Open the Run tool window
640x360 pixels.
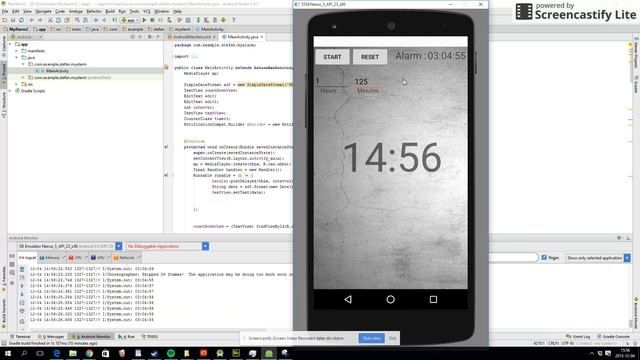(127, 336)
